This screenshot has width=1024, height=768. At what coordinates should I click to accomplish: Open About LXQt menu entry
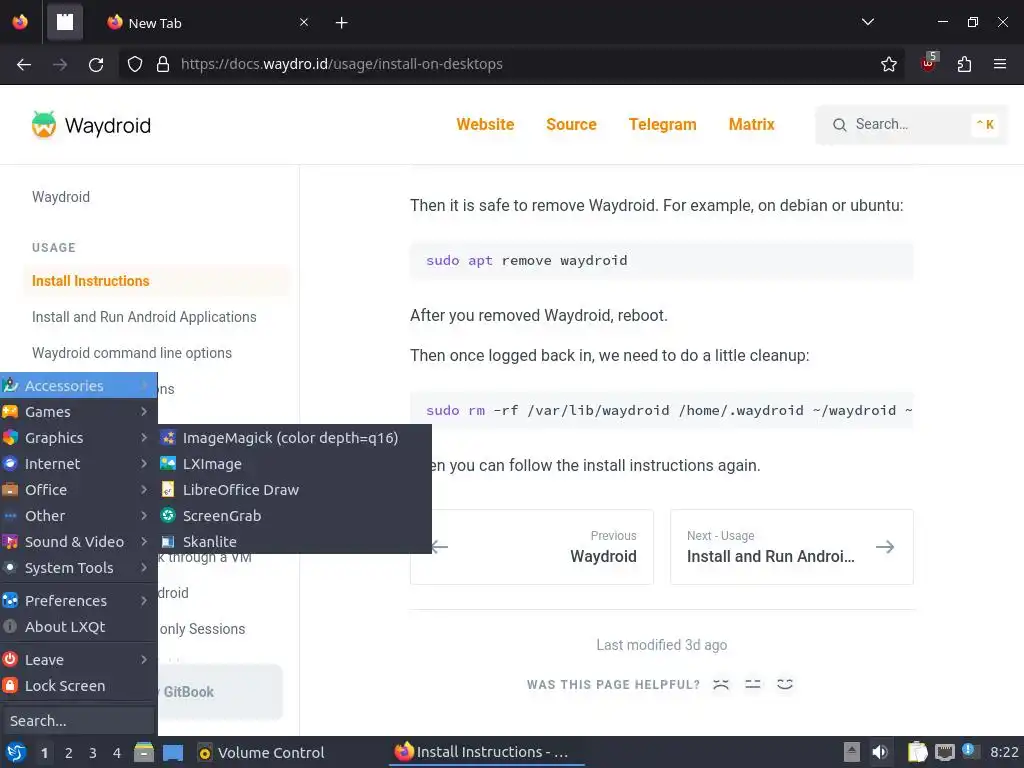coord(78,627)
